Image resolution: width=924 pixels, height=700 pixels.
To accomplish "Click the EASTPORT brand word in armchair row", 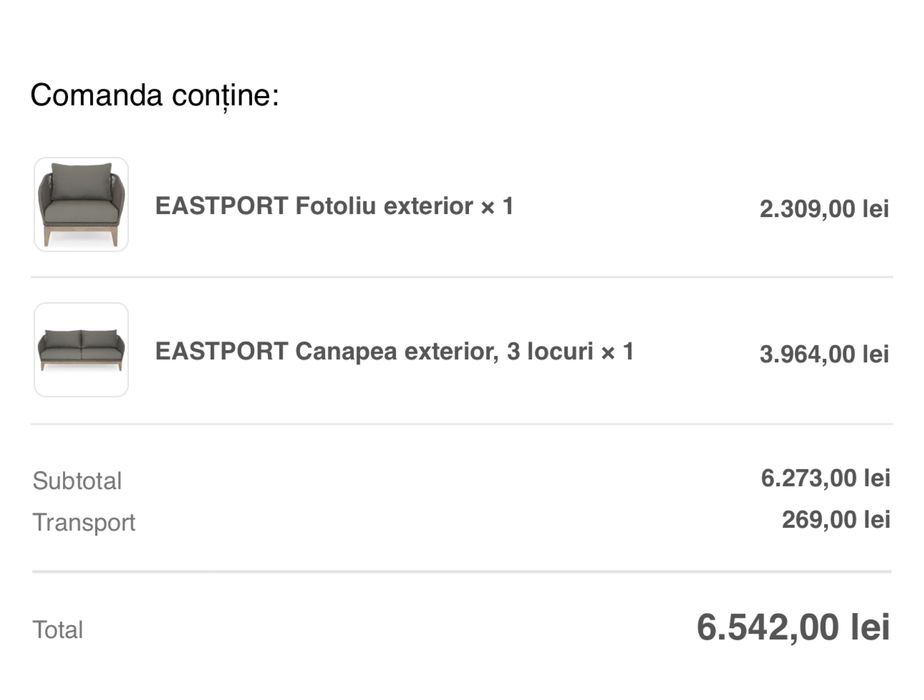I will (221, 206).
